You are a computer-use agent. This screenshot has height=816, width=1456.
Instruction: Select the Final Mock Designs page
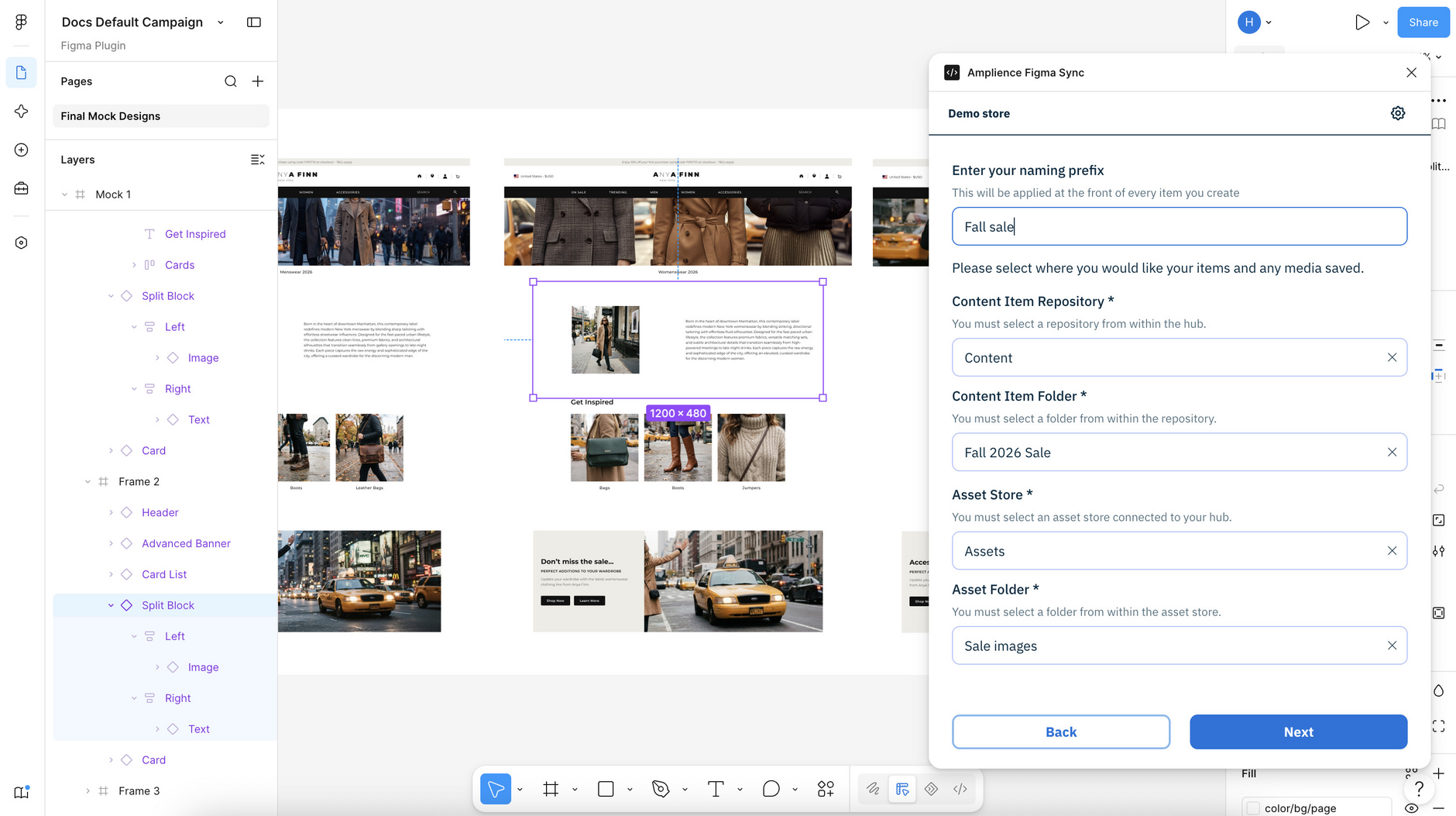(161, 116)
